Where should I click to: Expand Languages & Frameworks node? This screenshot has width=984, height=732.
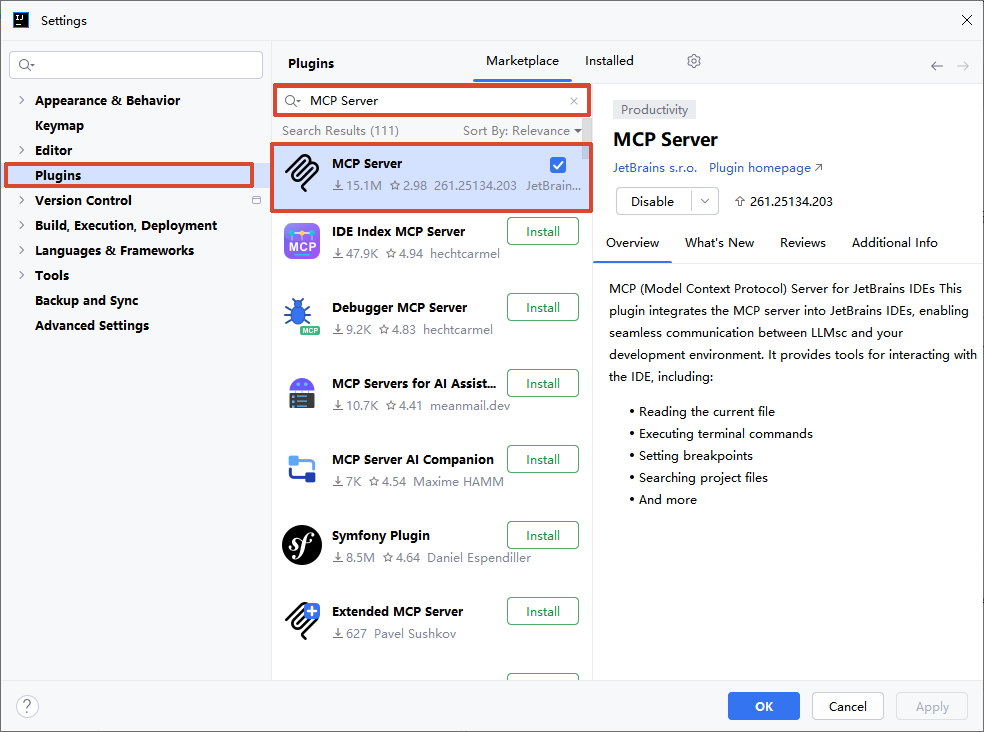click(x=21, y=250)
